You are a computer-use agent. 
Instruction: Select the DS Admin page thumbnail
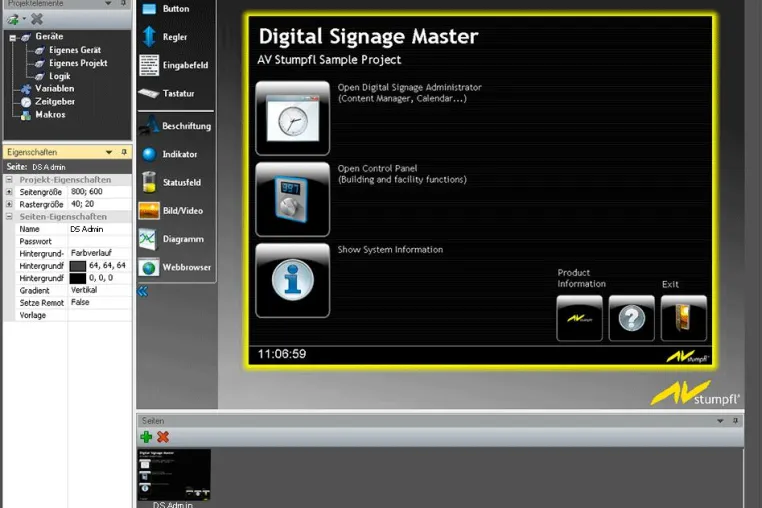click(174, 474)
